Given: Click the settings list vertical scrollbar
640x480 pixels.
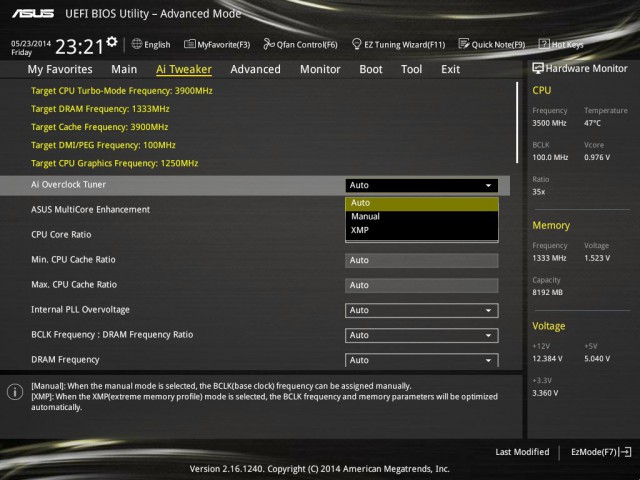Looking at the screenshot, I should coord(517,122).
